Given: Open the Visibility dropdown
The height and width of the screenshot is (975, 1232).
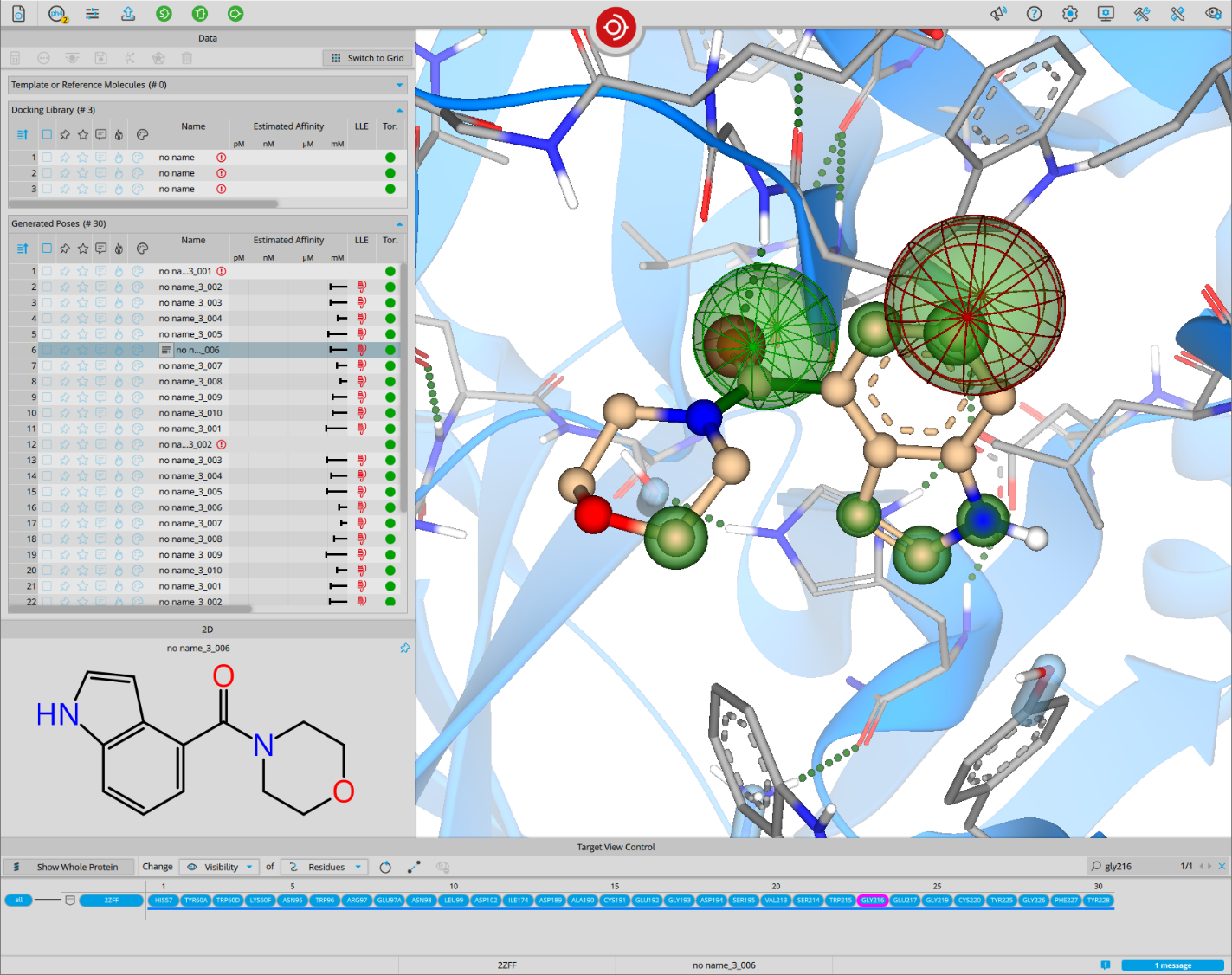Looking at the screenshot, I should (x=221, y=867).
